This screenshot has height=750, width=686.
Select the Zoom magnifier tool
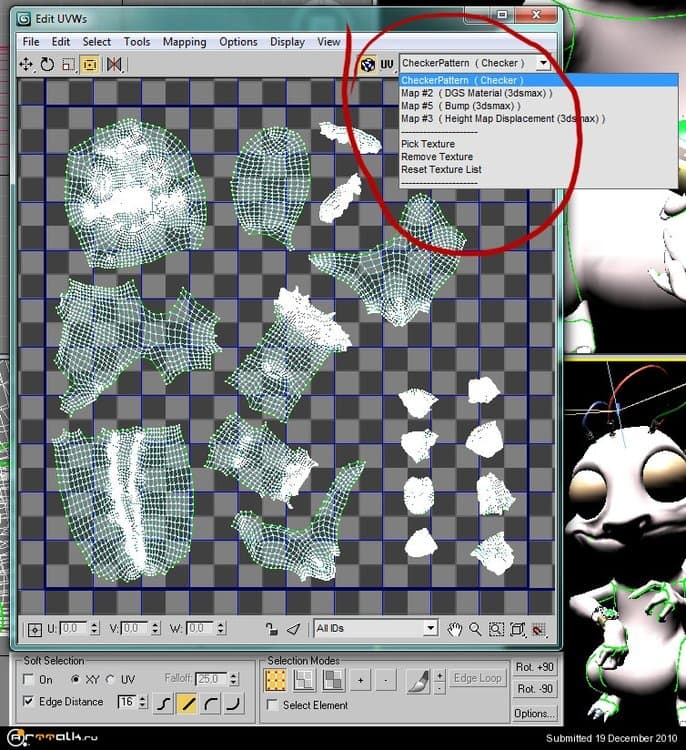tap(475, 629)
